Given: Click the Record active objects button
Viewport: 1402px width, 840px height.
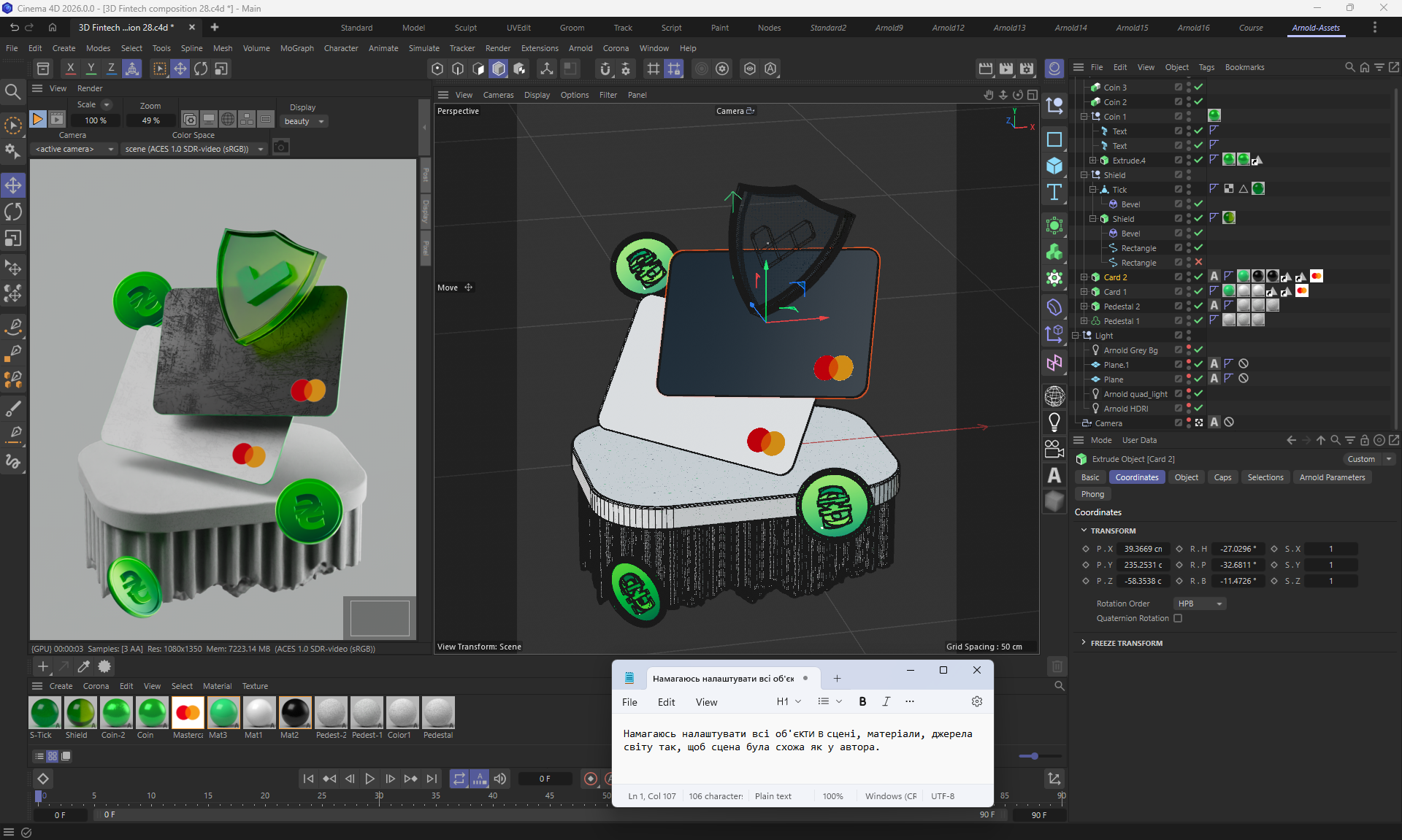Looking at the screenshot, I should pos(591,779).
